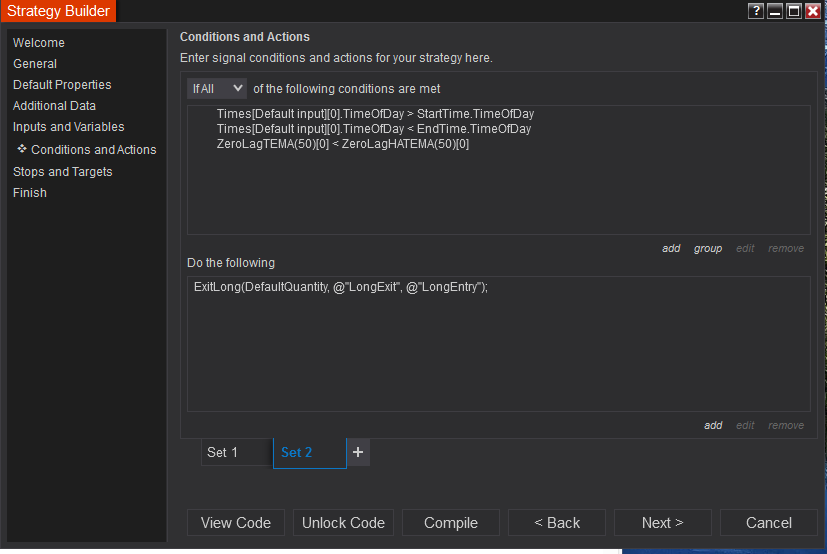Cancel the Strategy Builder wizard
This screenshot has width=827, height=554.
click(769, 523)
